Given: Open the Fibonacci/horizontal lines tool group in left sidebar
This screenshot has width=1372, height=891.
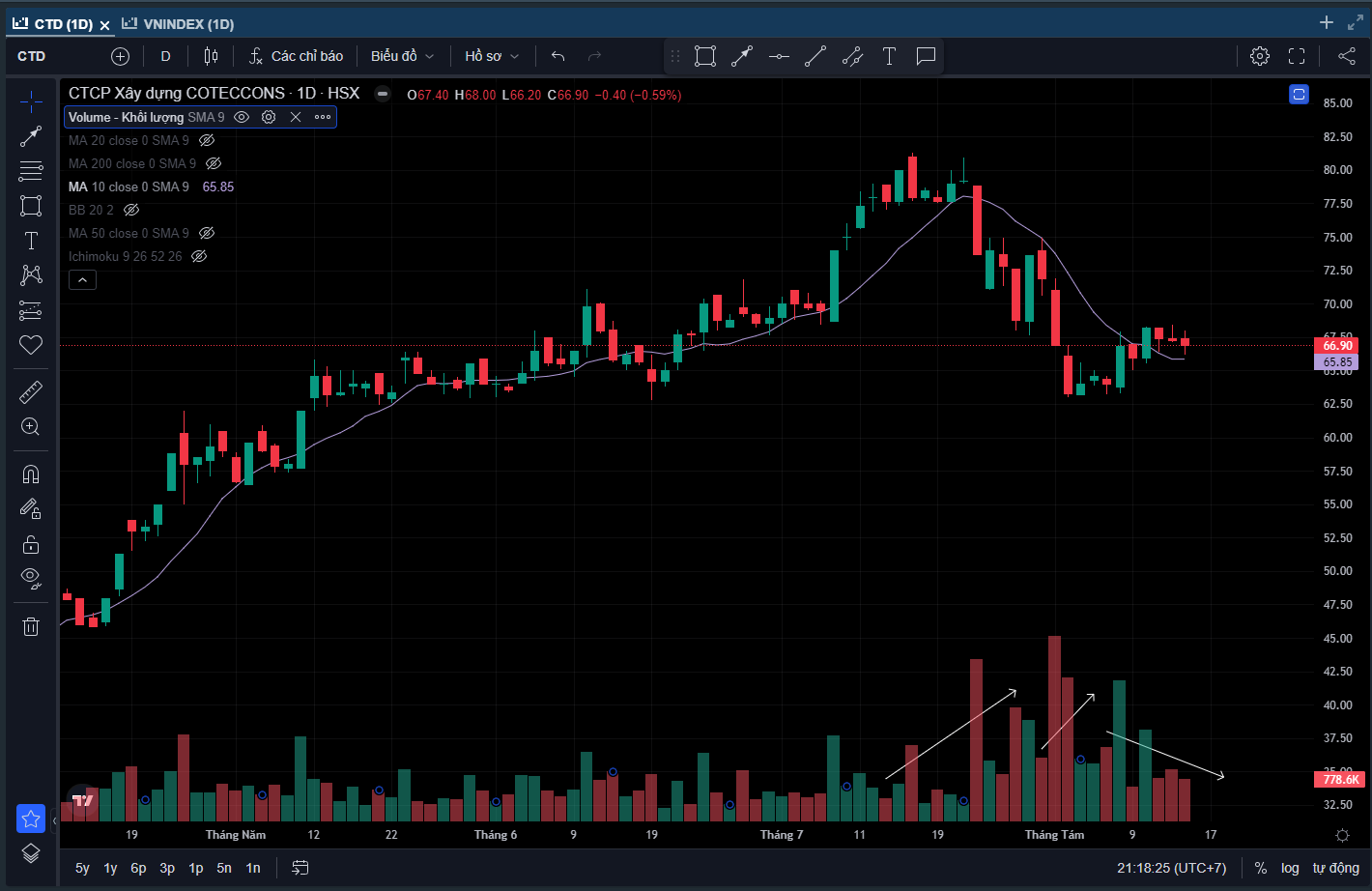Looking at the screenshot, I should click(x=31, y=171).
